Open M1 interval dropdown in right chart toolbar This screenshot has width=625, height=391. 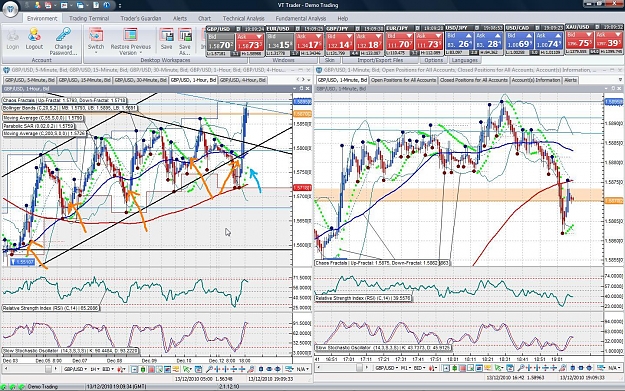[406, 369]
